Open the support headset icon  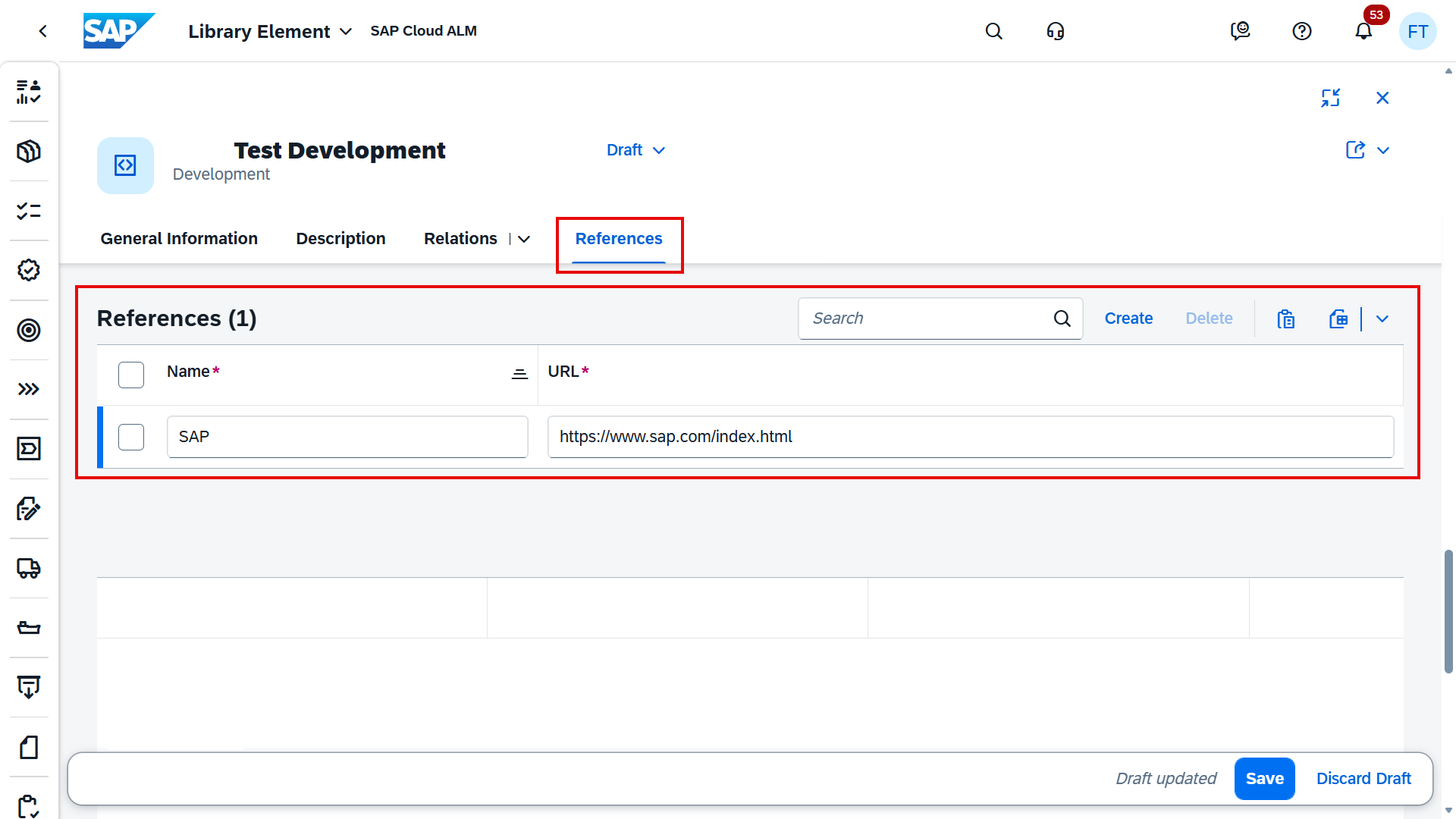(1056, 31)
